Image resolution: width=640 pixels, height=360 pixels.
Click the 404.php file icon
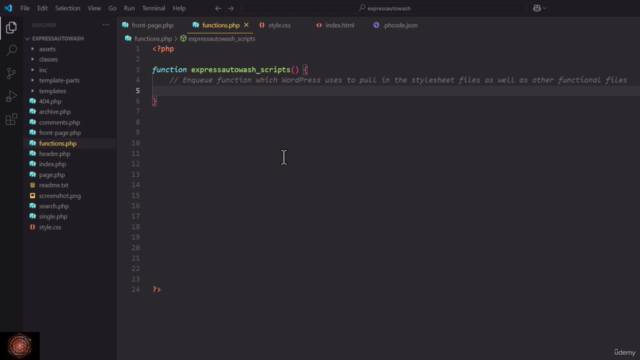[x=33, y=101]
